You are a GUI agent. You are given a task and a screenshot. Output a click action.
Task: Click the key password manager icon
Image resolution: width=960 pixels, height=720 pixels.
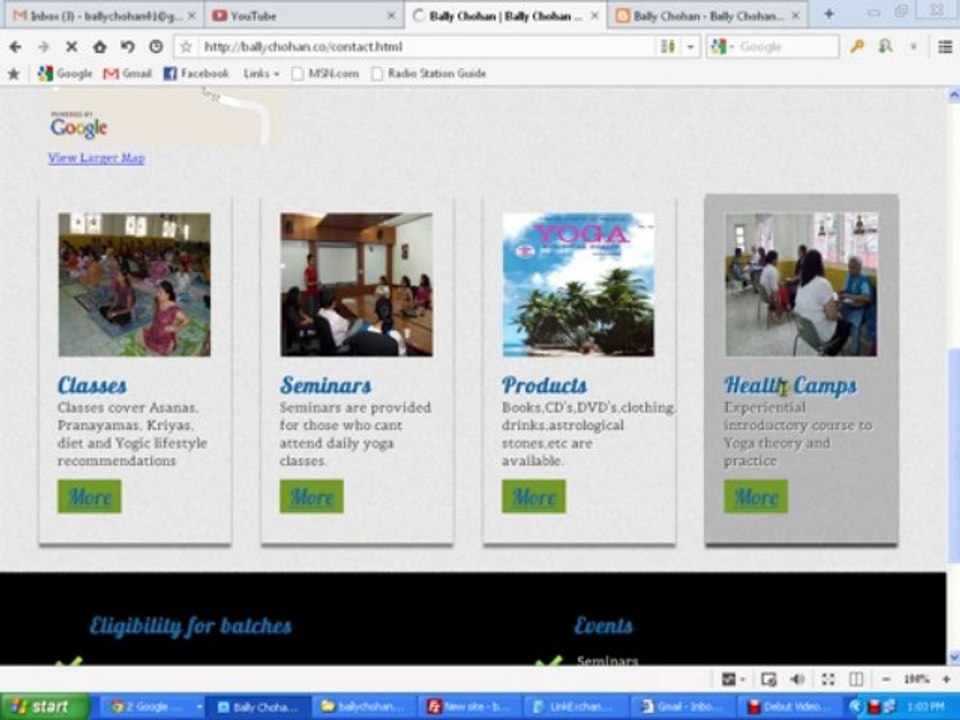[857, 47]
